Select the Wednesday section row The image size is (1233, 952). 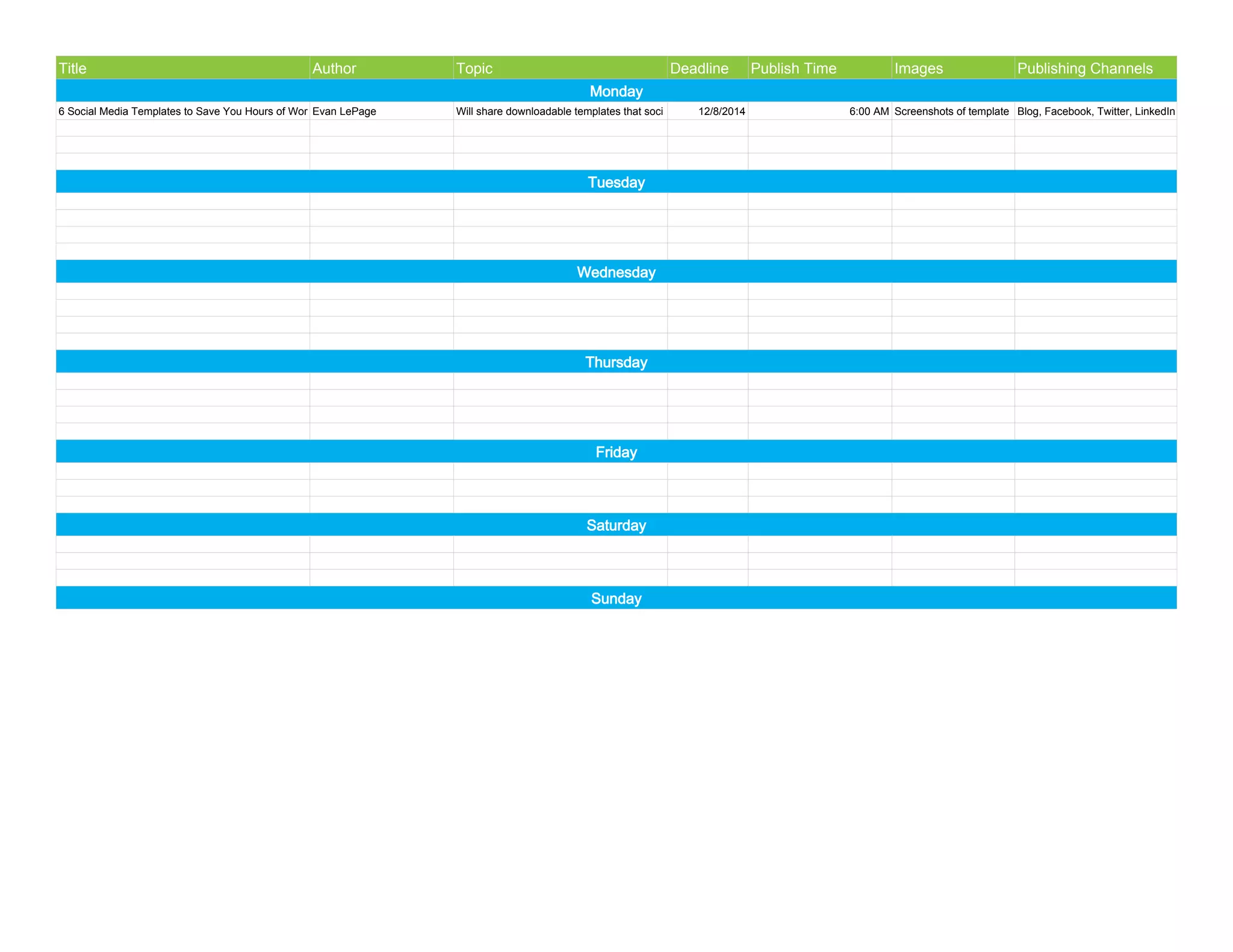616,272
